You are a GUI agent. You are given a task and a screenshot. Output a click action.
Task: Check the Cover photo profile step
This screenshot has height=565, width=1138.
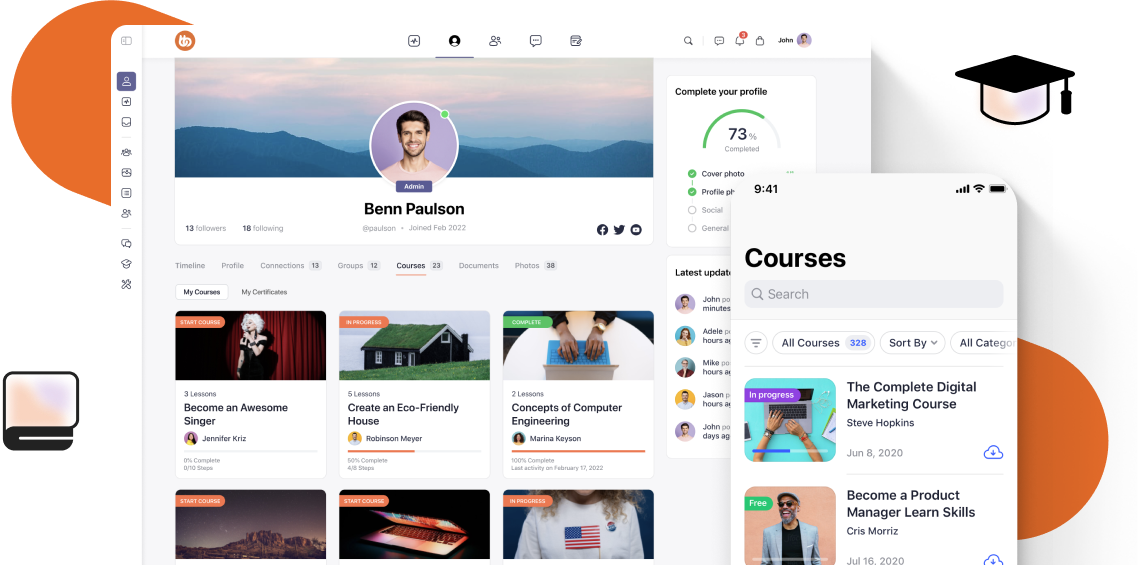[692, 174]
